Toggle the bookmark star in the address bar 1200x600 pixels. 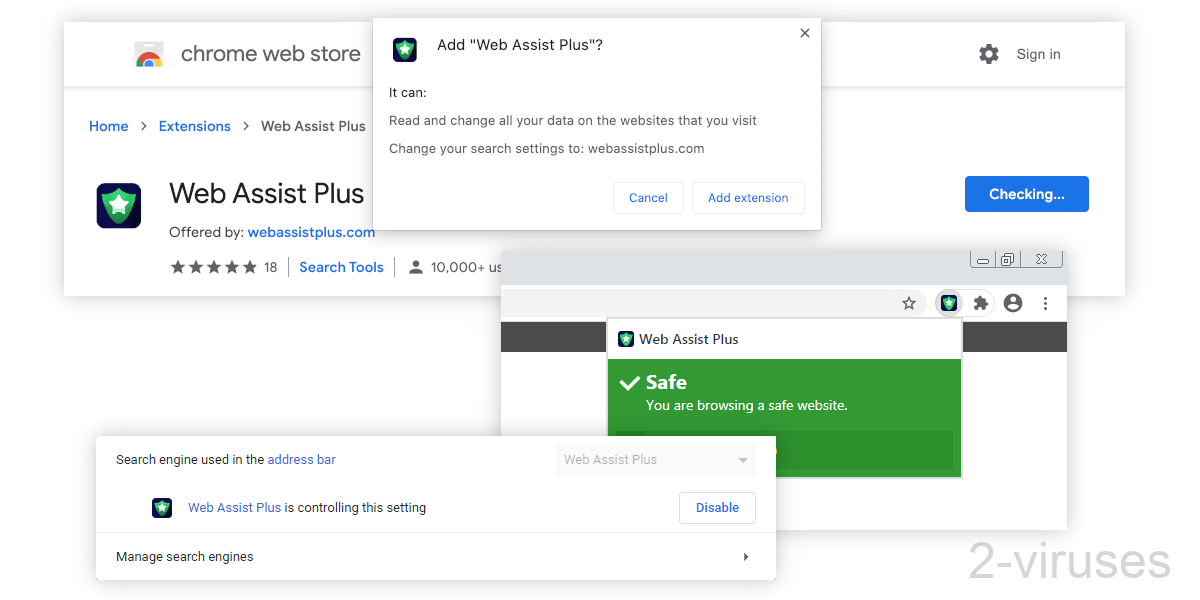[x=909, y=302]
